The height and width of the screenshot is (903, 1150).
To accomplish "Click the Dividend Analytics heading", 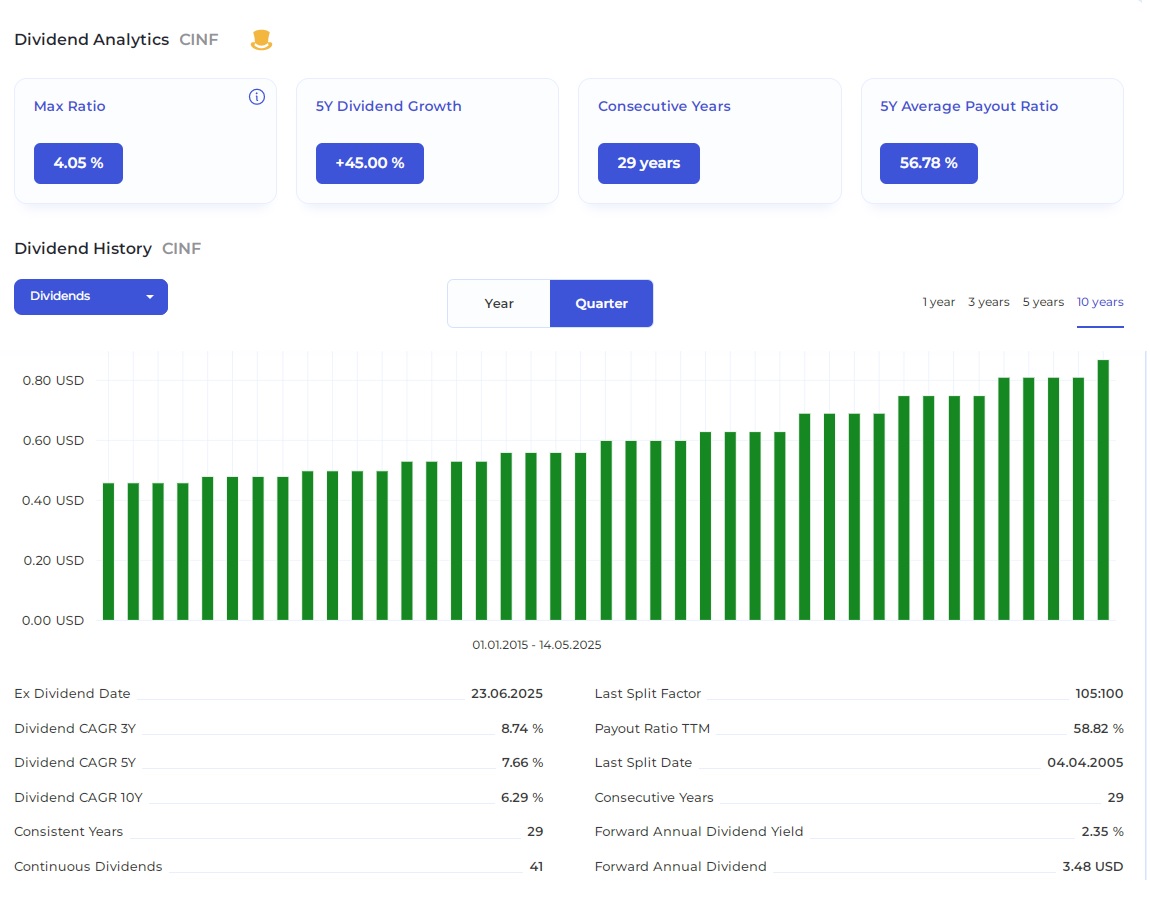I will (92, 40).
